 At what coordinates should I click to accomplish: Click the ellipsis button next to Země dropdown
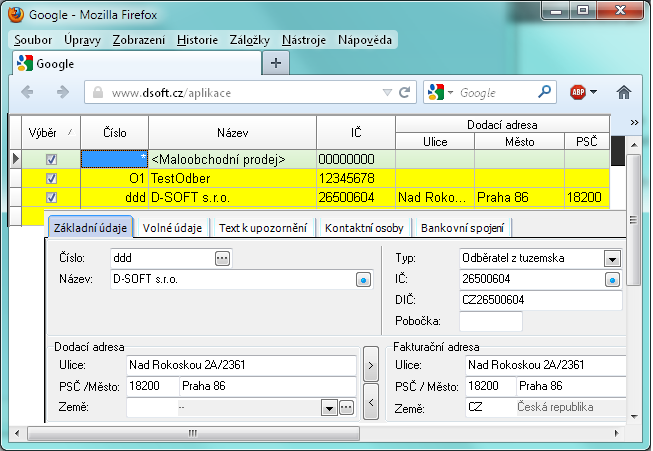[346, 407]
